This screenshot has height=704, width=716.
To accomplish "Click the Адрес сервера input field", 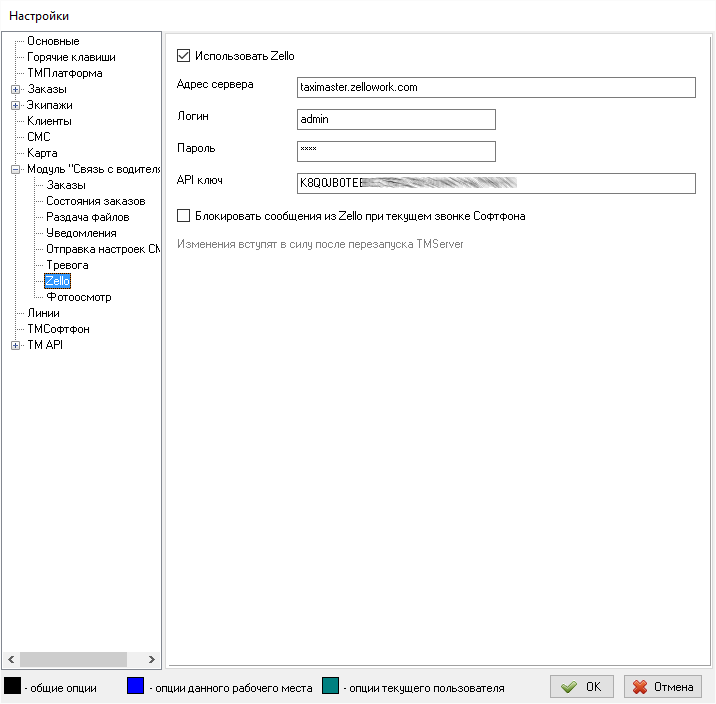I will tap(495, 87).
